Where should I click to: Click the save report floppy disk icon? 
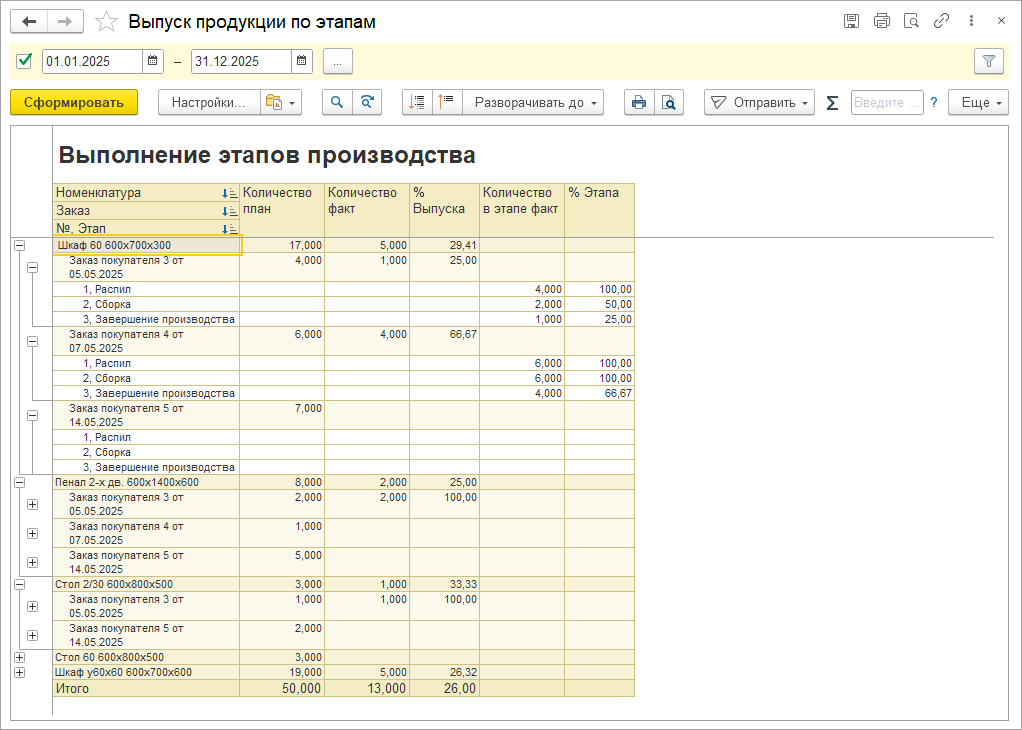click(x=851, y=21)
